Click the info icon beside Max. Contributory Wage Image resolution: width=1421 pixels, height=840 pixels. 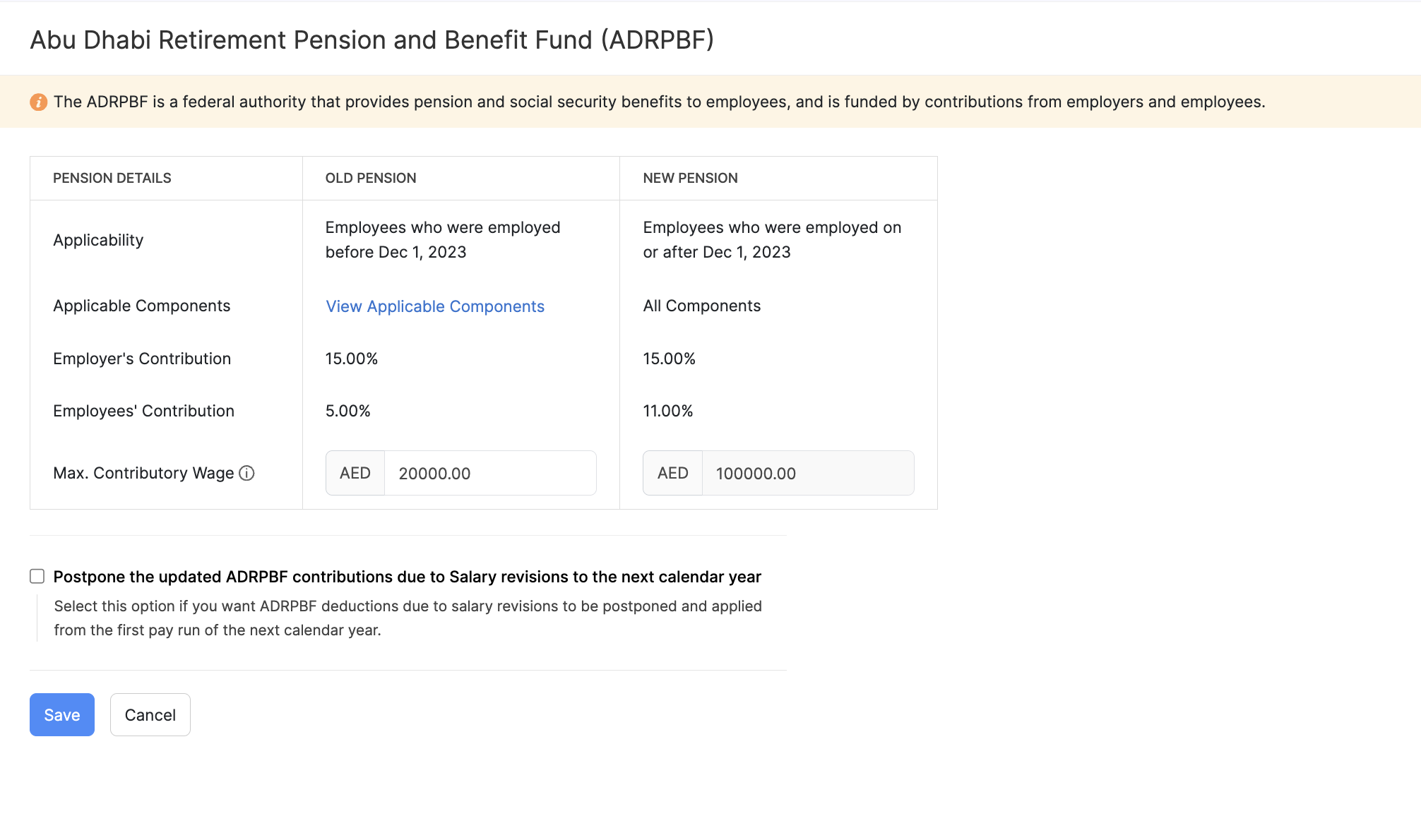[x=246, y=473]
